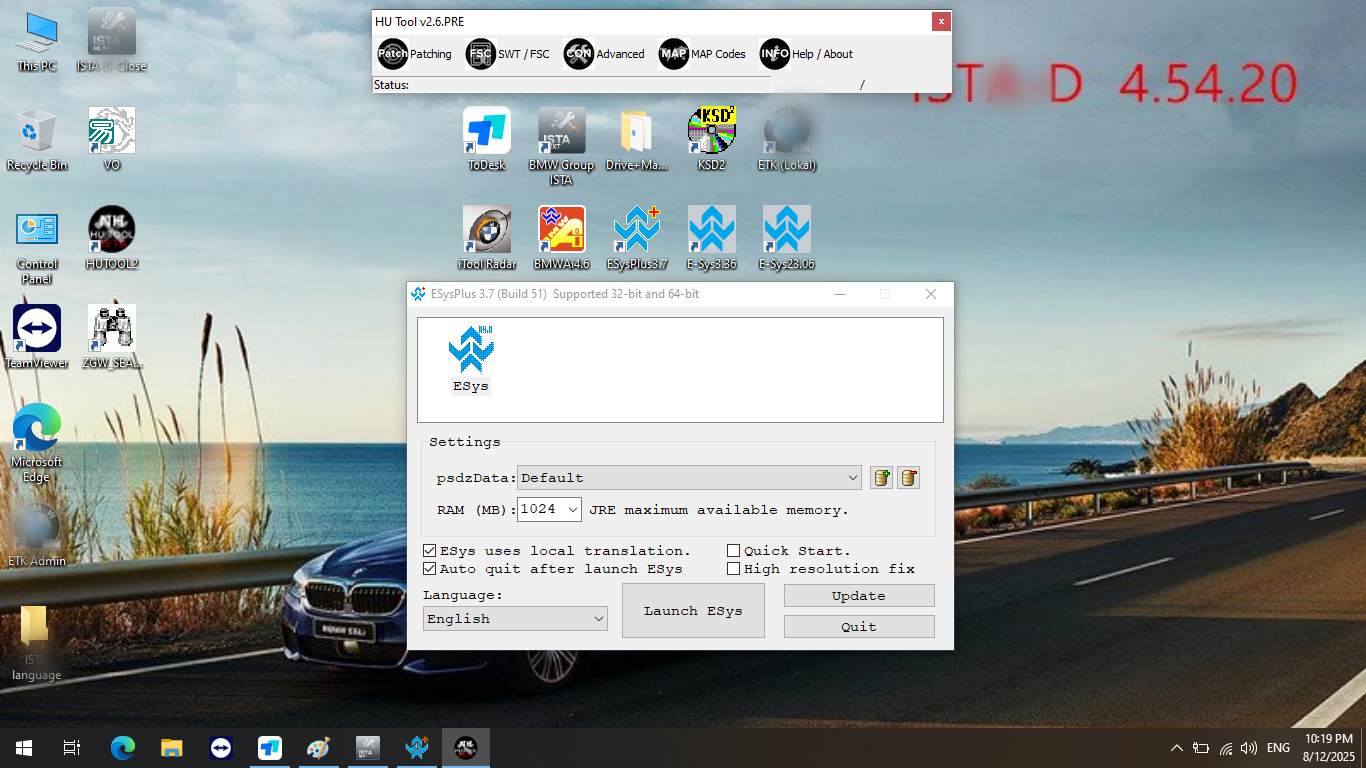
Task: Expand the Language dropdown
Action: [598, 619]
